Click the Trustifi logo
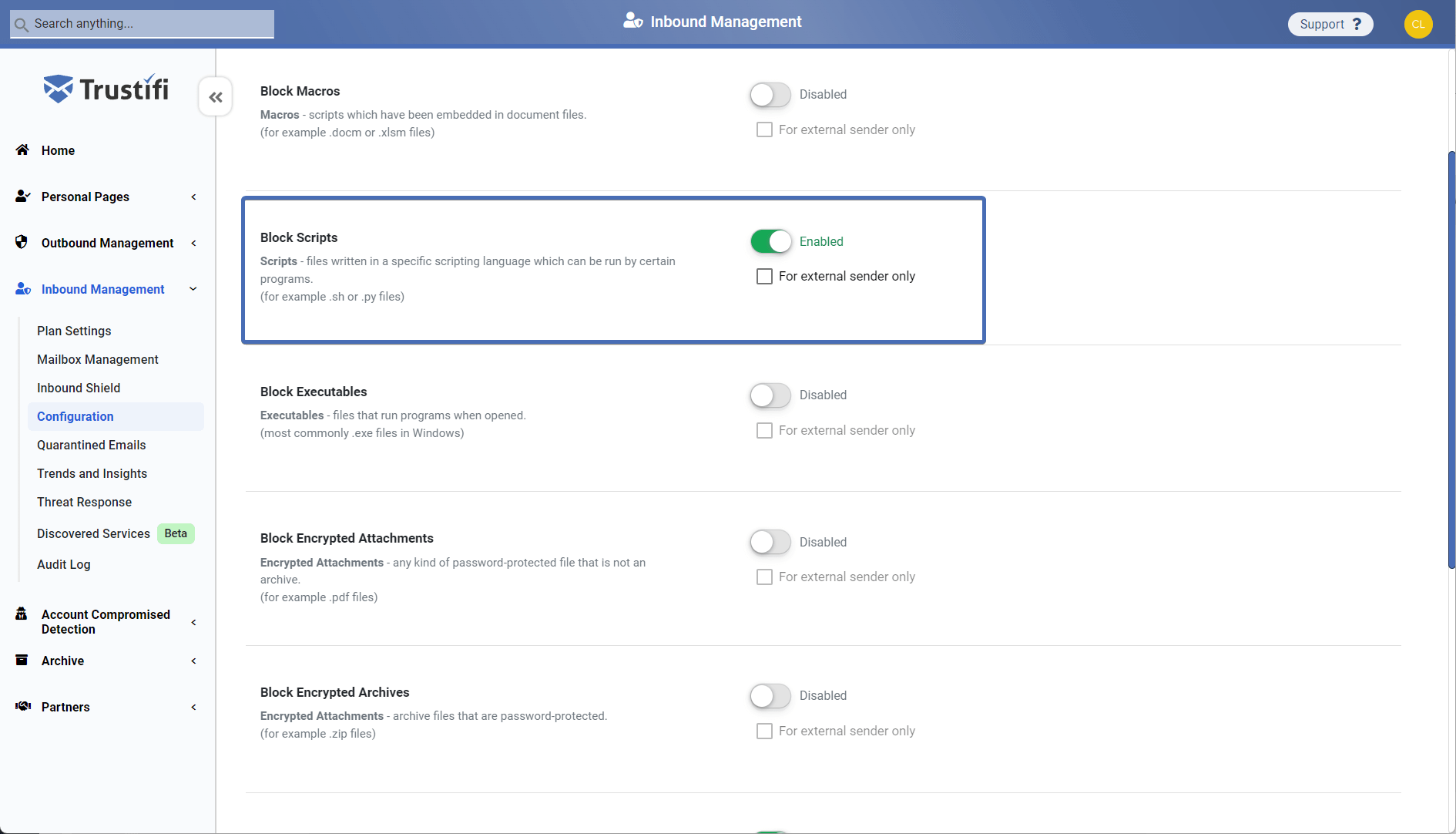 pyautogui.click(x=106, y=89)
